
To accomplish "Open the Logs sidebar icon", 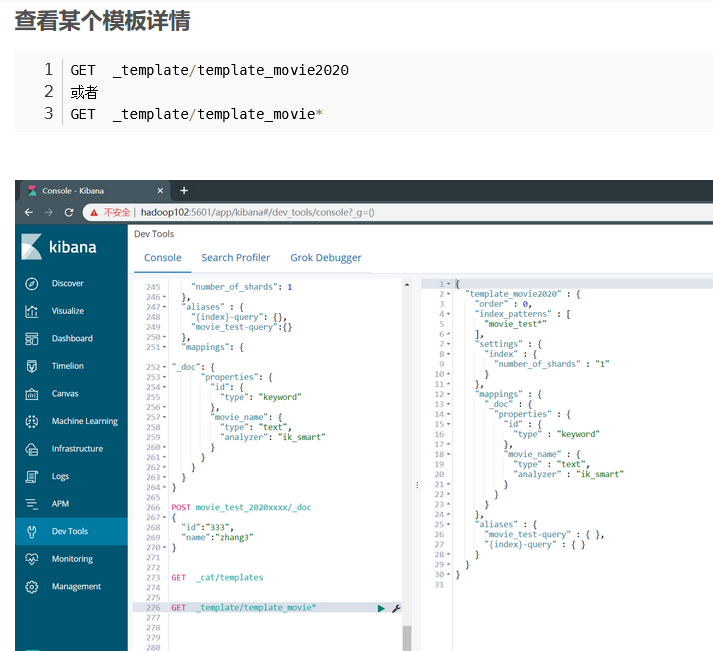I will [31, 476].
